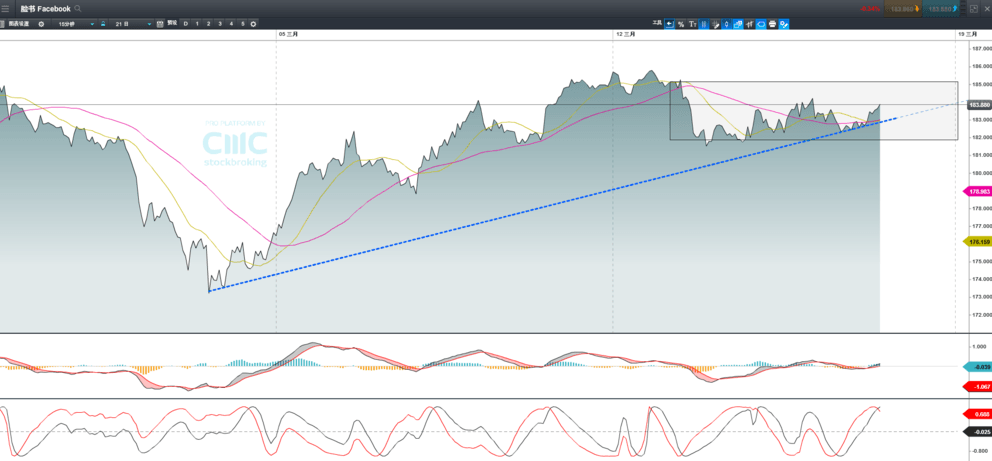Select preset 5
This screenshot has width=992, height=461.
(242, 24)
